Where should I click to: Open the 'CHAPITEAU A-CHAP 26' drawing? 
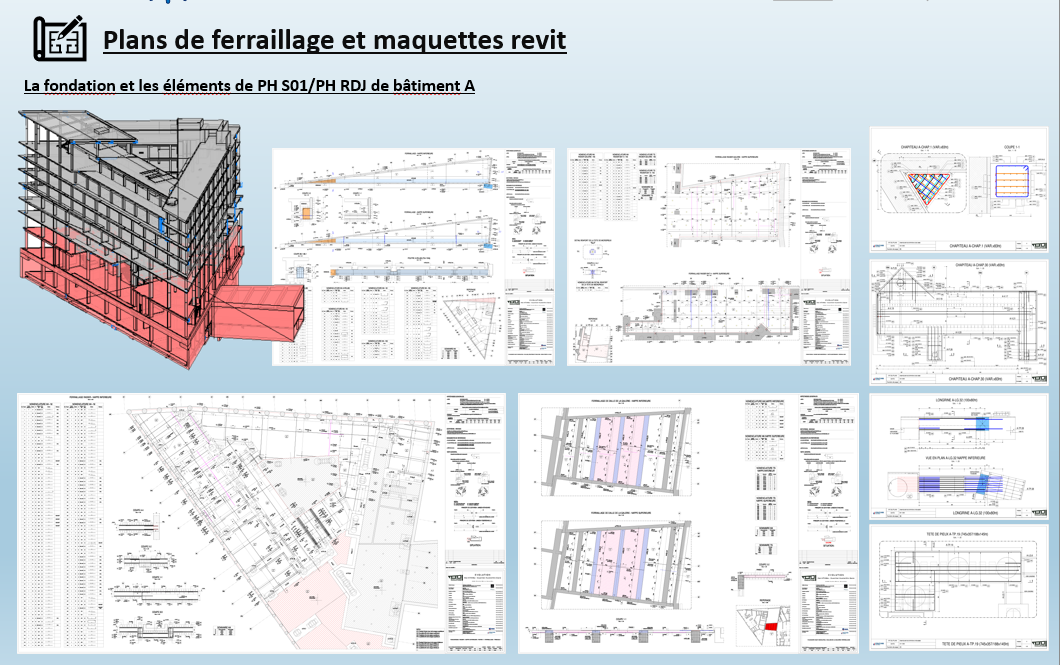coord(960,322)
